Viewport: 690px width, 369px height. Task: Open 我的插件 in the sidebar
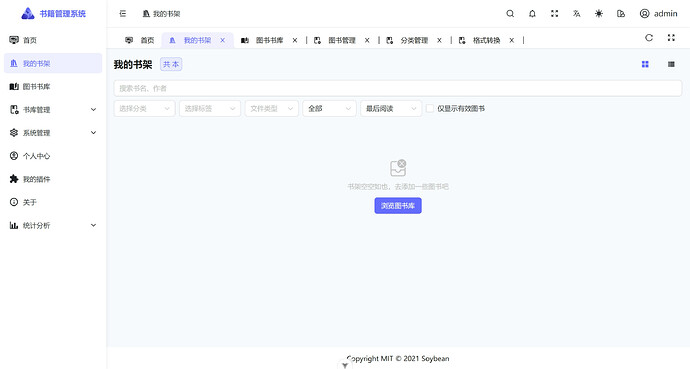point(53,179)
